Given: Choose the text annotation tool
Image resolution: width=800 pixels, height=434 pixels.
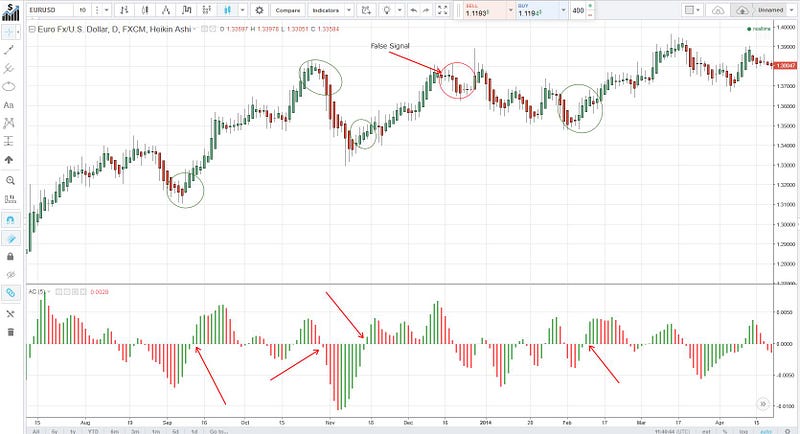Looking at the screenshot, I should tap(9, 105).
